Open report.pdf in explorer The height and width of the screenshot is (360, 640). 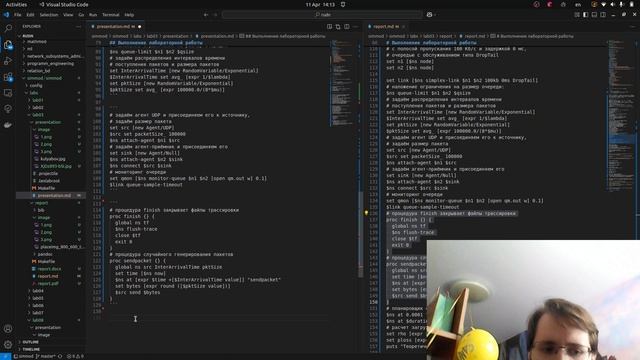48,284
